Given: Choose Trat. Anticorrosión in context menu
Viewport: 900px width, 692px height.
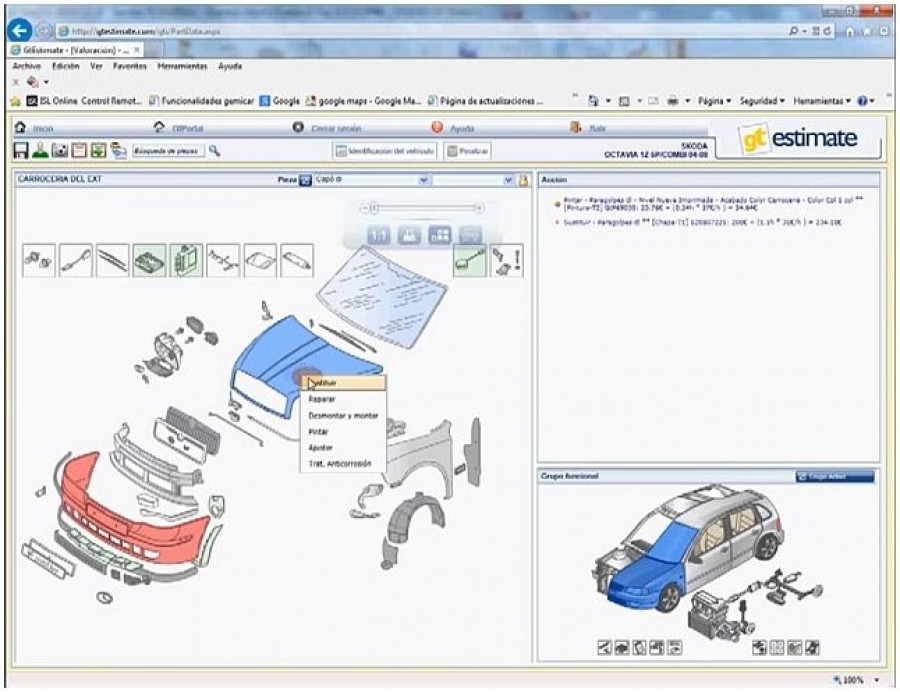Looking at the screenshot, I should pos(343,463).
